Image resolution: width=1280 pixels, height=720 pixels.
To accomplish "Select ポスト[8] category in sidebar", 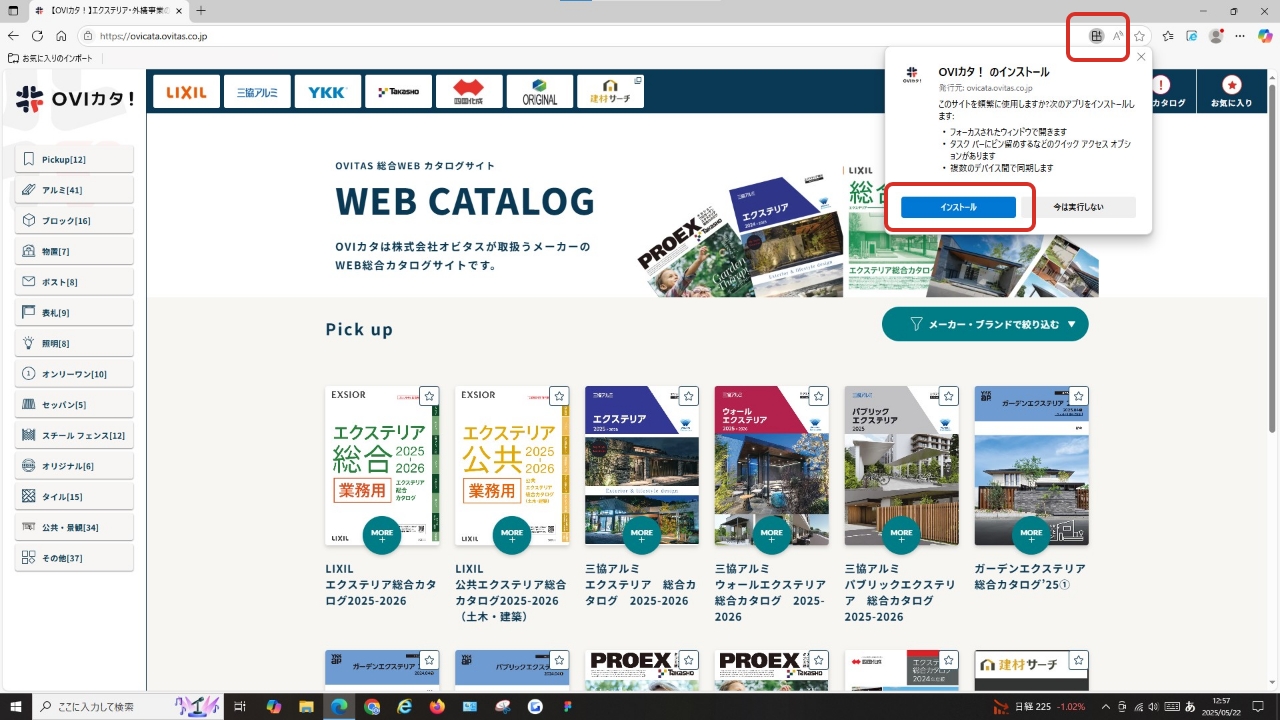I will (74, 282).
